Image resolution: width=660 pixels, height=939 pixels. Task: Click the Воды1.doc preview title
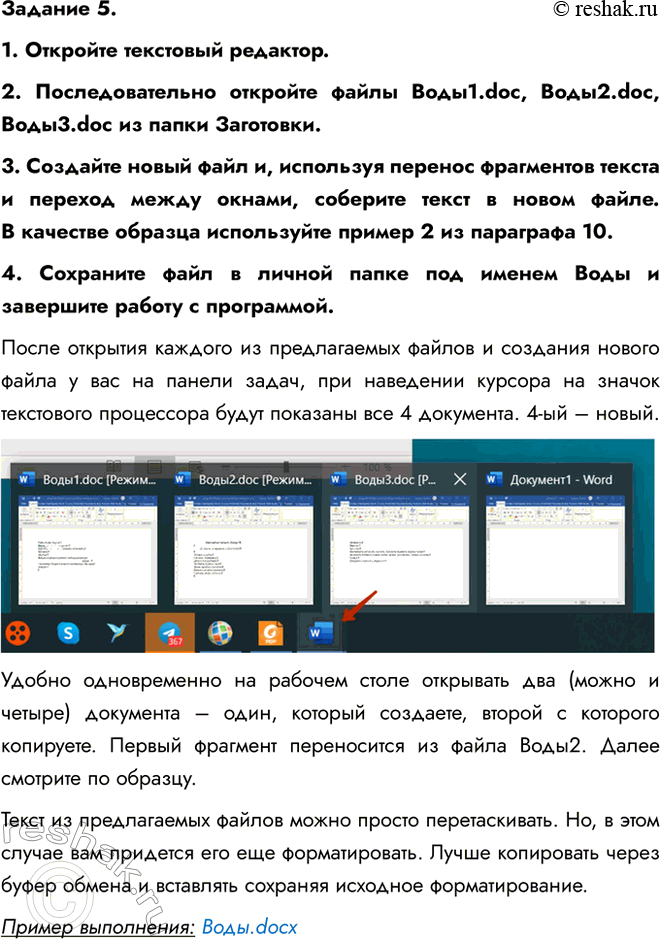[x=96, y=480]
